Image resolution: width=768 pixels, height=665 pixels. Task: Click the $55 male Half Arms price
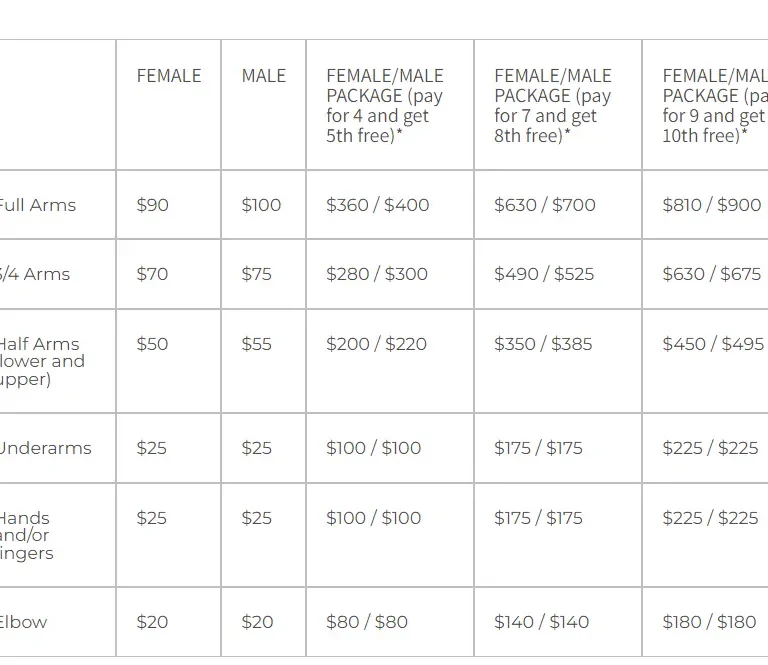click(256, 344)
